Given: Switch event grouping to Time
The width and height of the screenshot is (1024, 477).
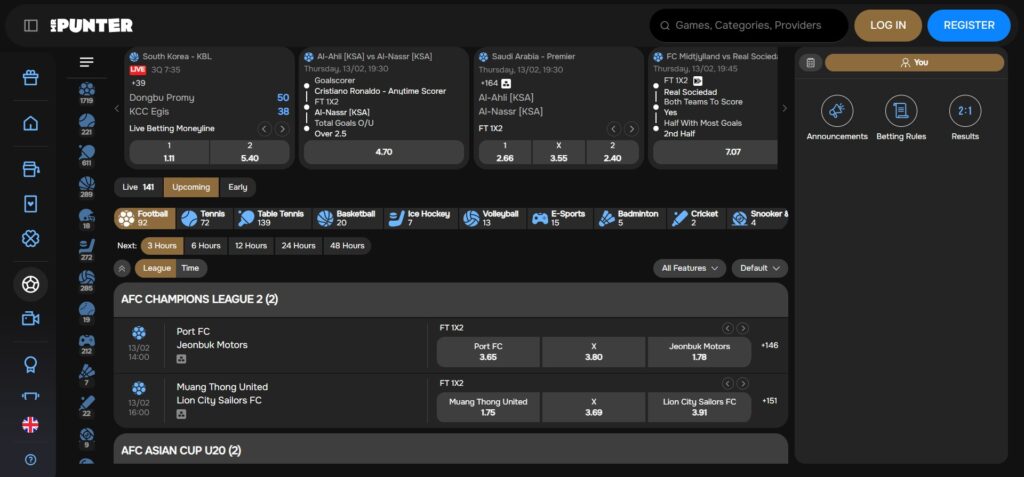Looking at the screenshot, I should click(x=190, y=268).
